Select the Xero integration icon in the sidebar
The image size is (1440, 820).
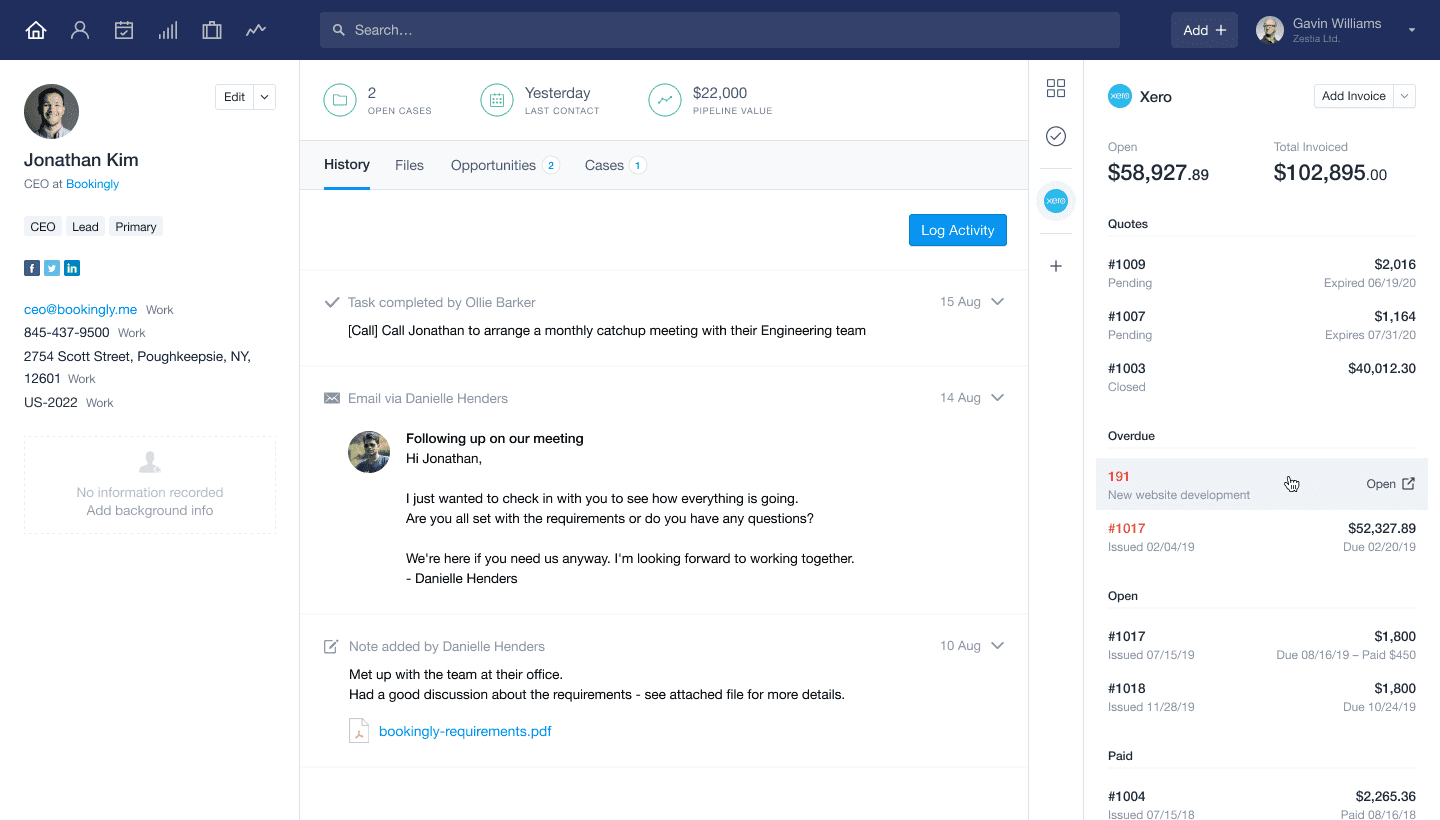coord(1056,200)
